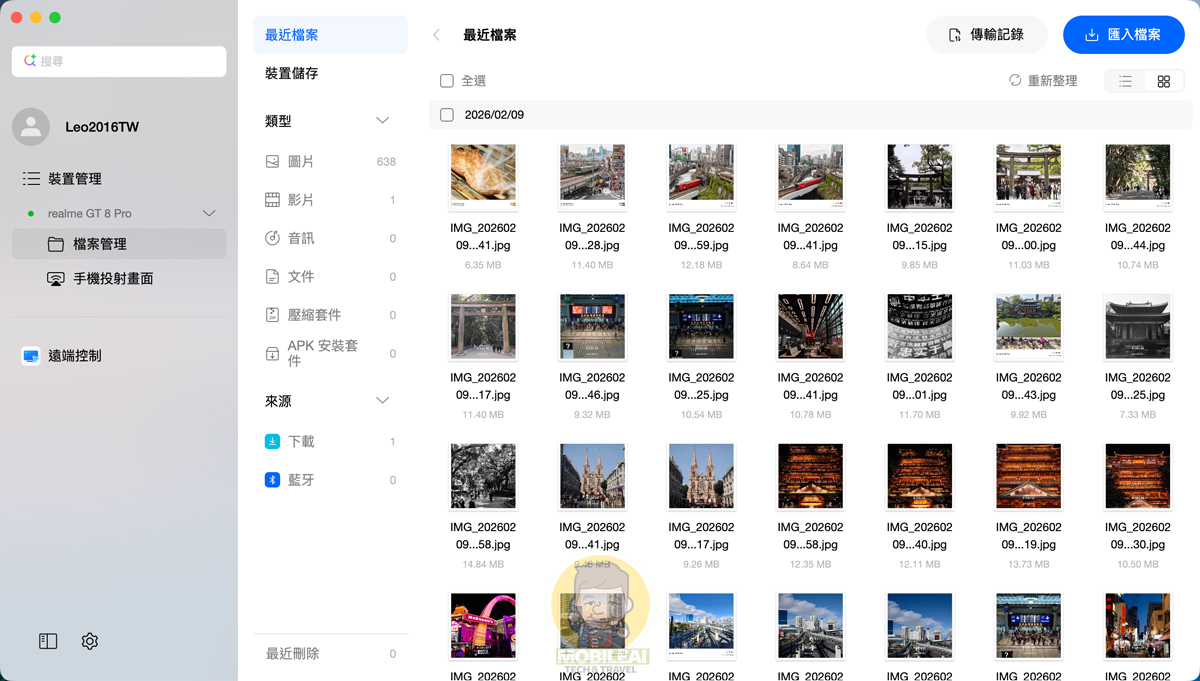Select thumbnail of file ending 00.jpg
The height and width of the screenshot is (681, 1200).
point(1028,177)
